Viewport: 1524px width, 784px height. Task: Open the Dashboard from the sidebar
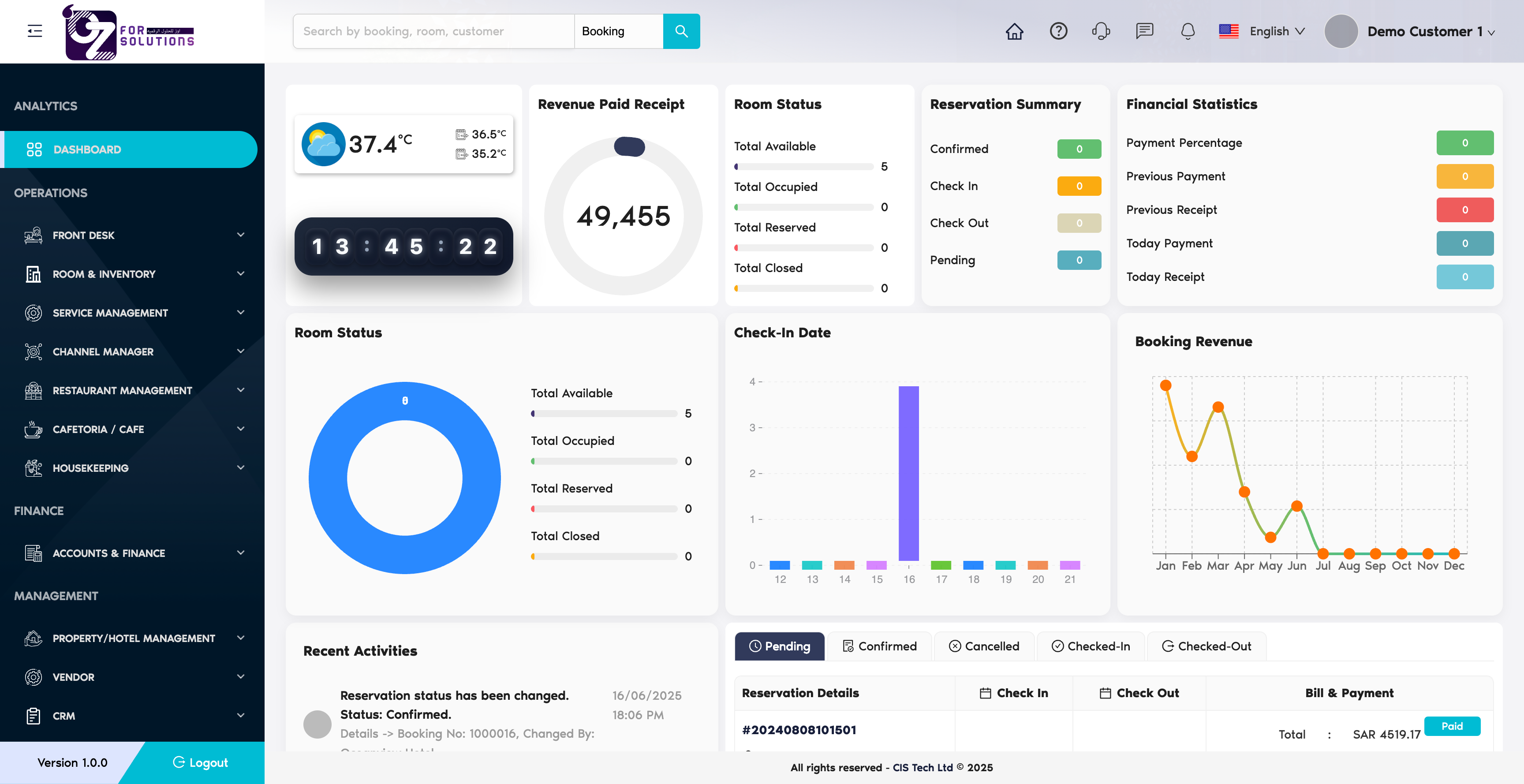coord(88,149)
